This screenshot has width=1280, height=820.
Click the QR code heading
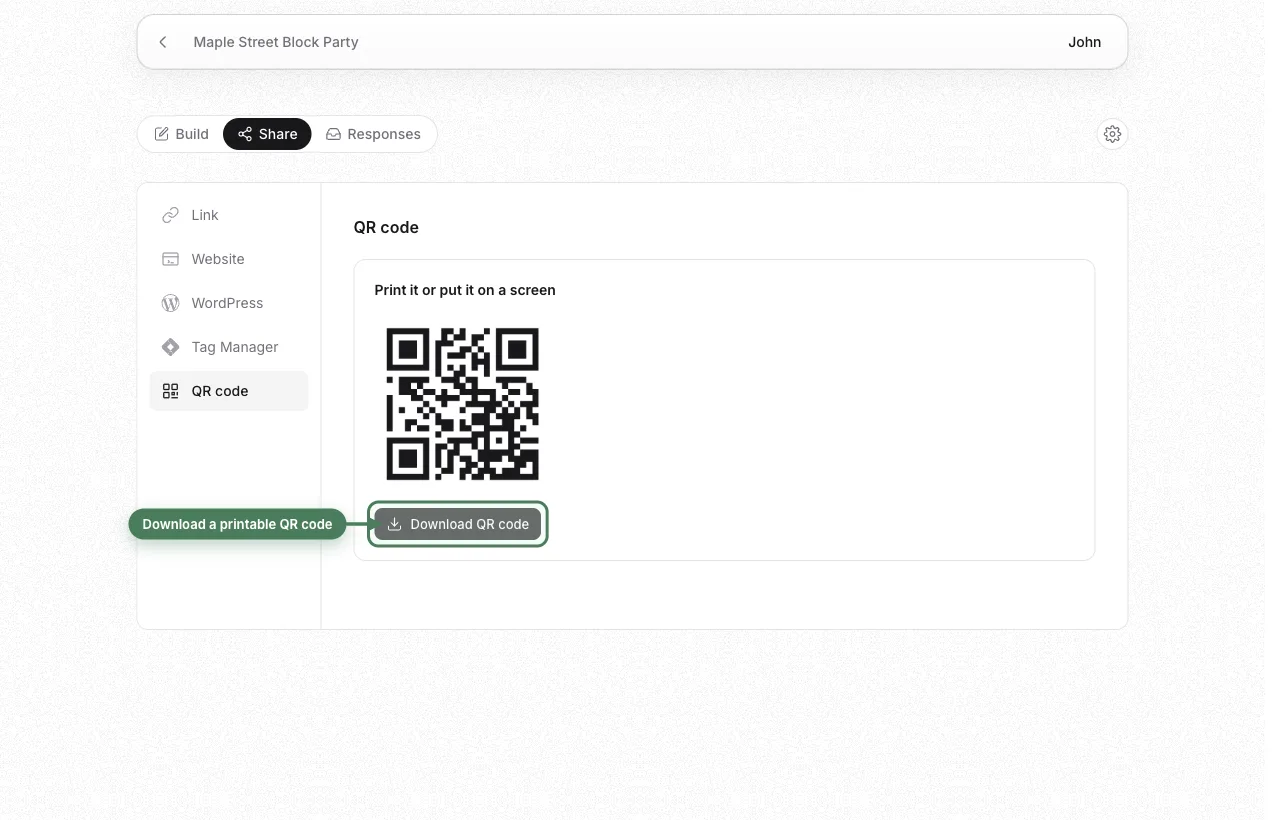(386, 227)
